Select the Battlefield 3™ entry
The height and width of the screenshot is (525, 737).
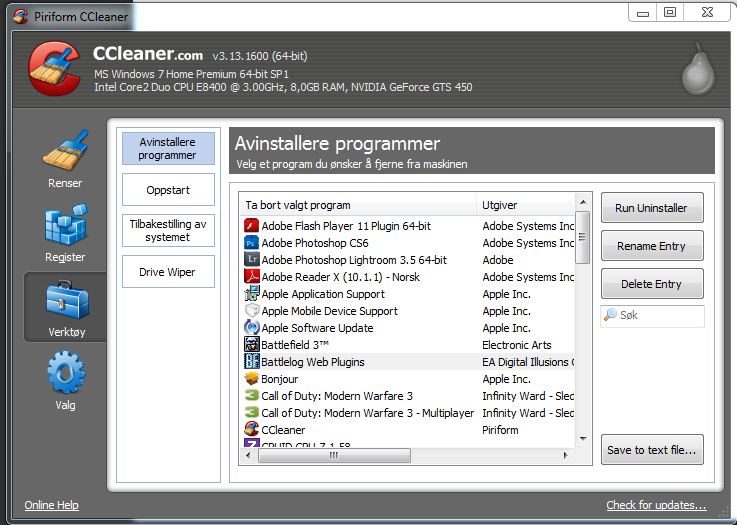pyautogui.click(x=295, y=345)
